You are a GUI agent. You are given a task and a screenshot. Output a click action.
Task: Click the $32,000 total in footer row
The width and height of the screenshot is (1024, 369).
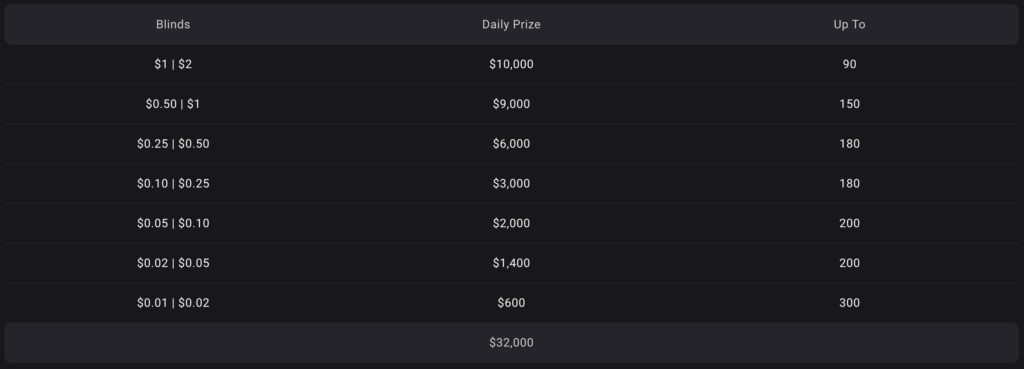coord(511,343)
